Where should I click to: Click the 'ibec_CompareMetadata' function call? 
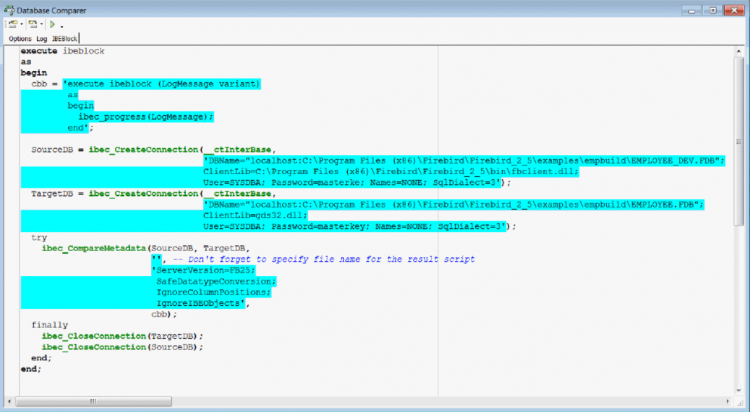click(x=94, y=248)
